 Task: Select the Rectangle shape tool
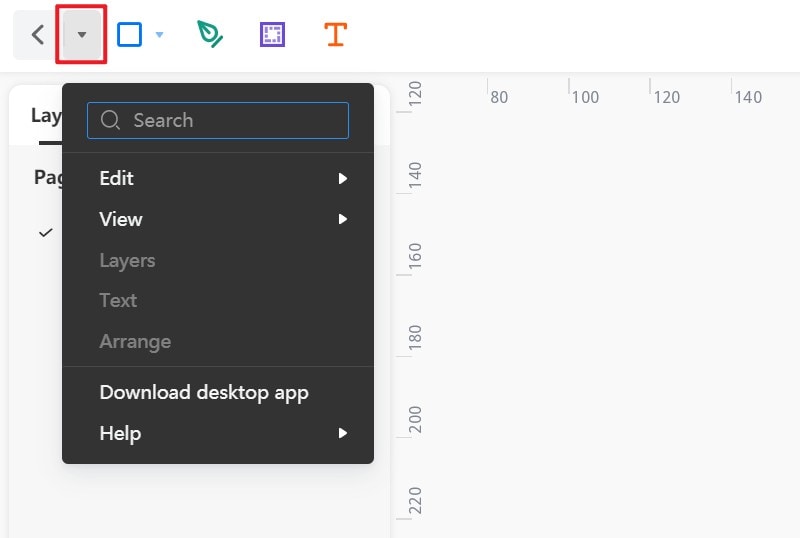coord(130,35)
